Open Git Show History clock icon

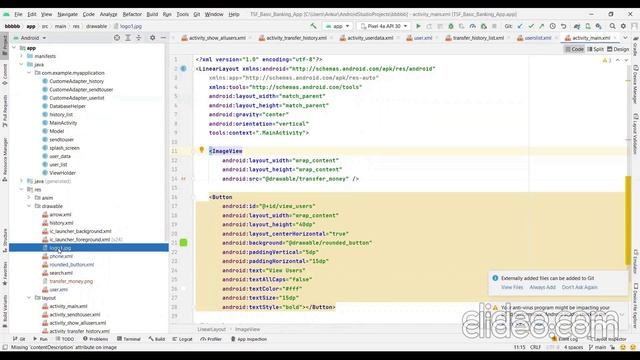pos(553,26)
